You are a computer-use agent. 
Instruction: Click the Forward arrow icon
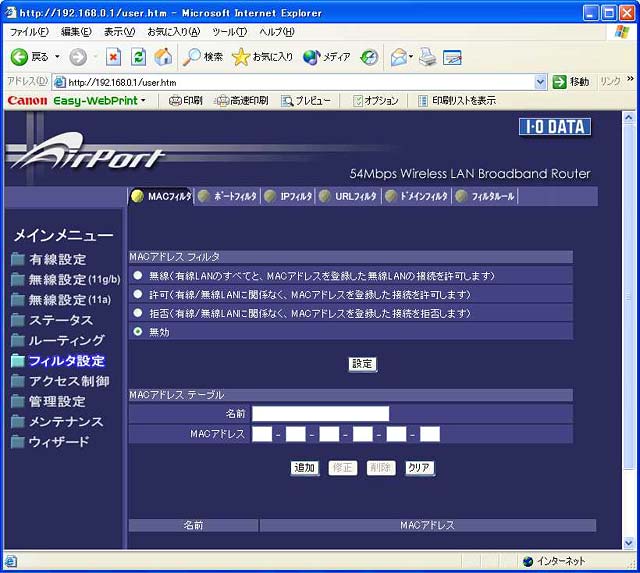point(78,57)
